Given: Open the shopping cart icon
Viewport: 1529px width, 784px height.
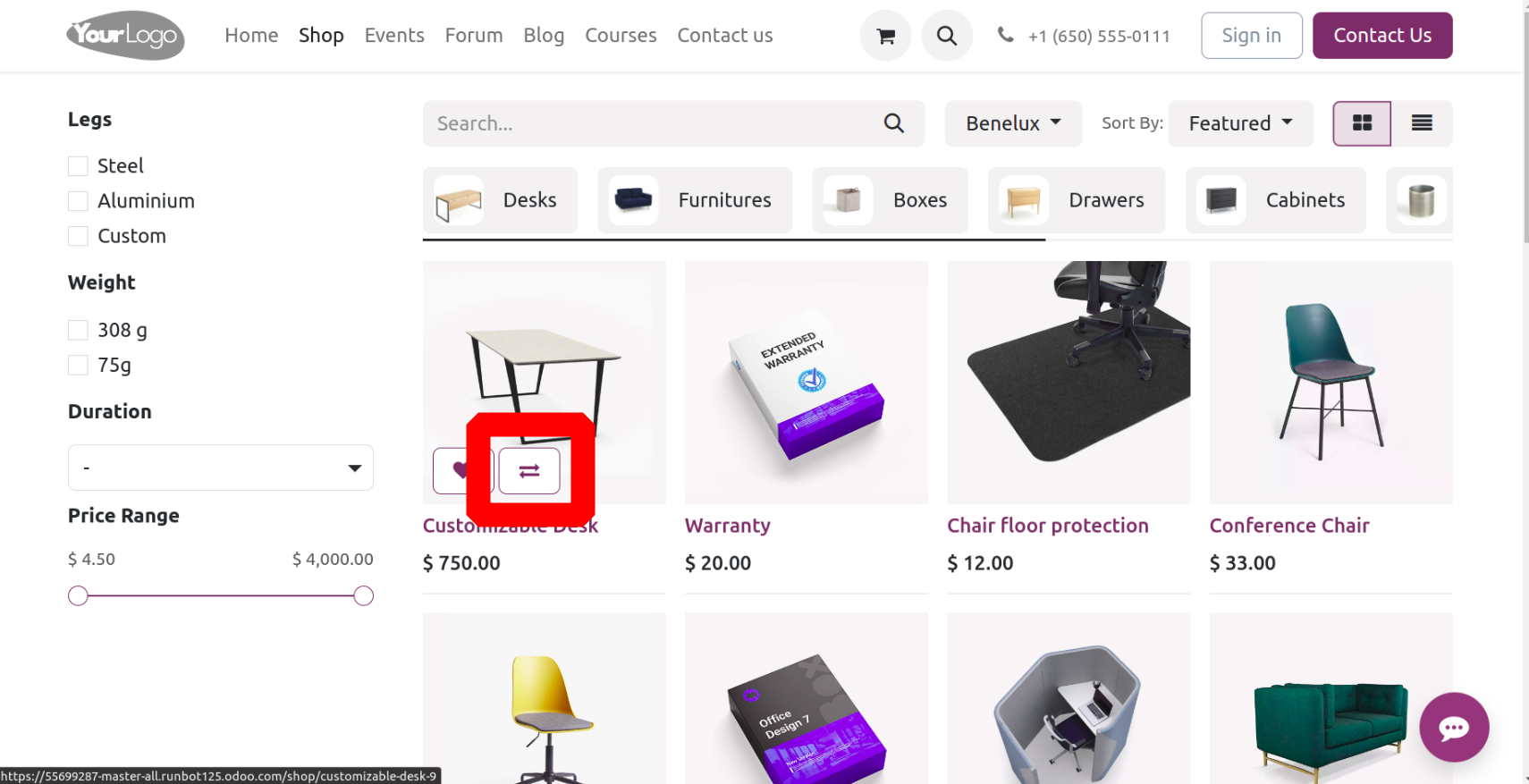Looking at the screenshot, I should tap(885, 36).
